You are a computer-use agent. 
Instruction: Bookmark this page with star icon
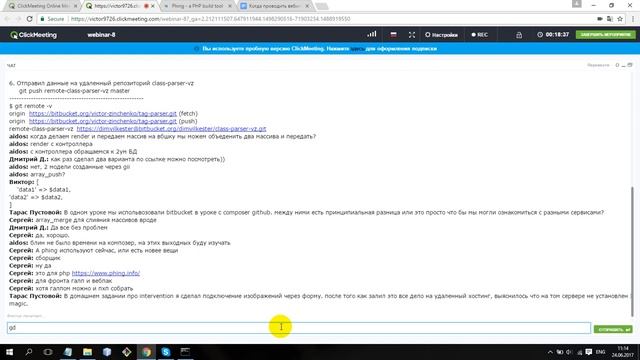[x=620, y=19]
